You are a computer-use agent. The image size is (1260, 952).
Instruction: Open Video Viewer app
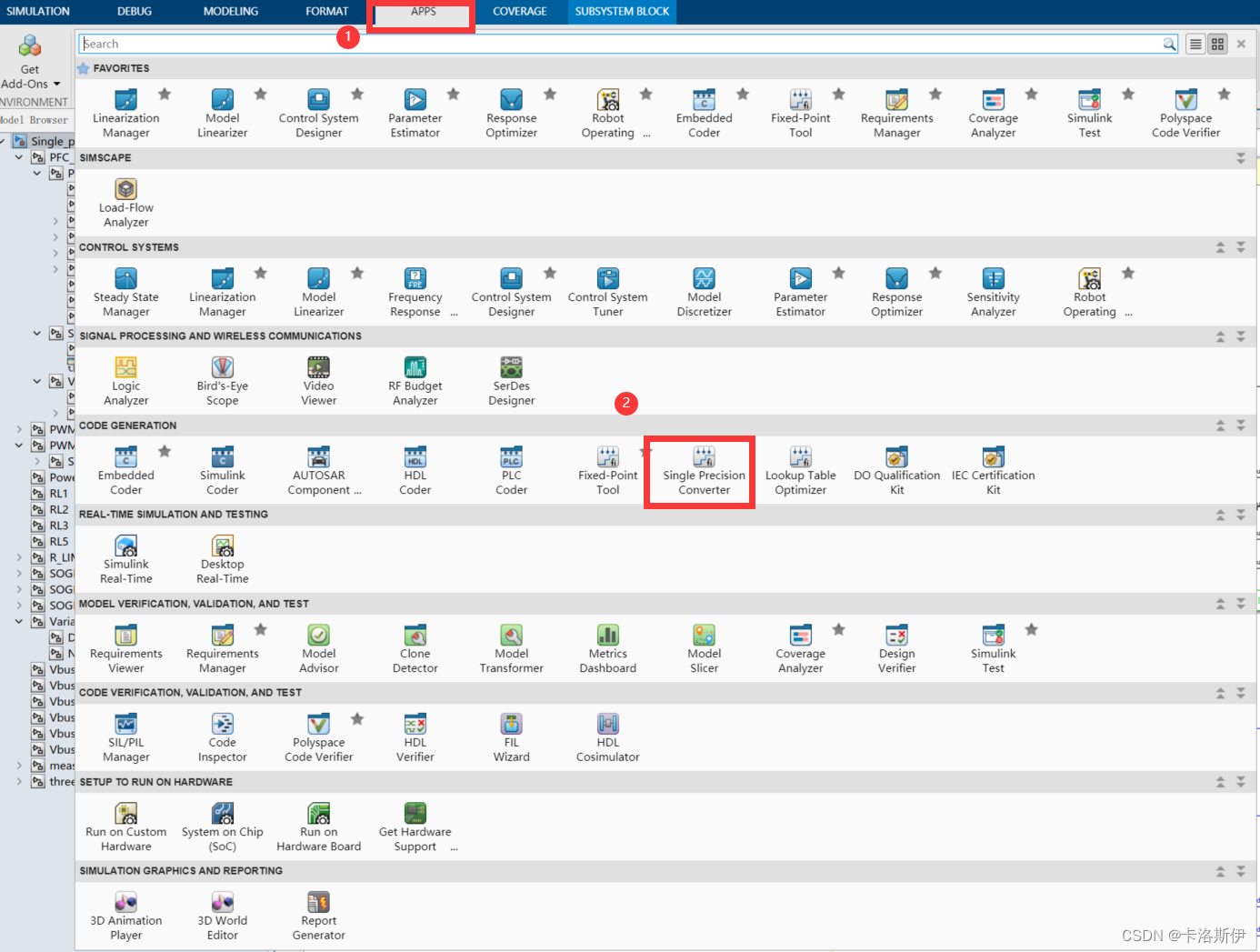318,382
